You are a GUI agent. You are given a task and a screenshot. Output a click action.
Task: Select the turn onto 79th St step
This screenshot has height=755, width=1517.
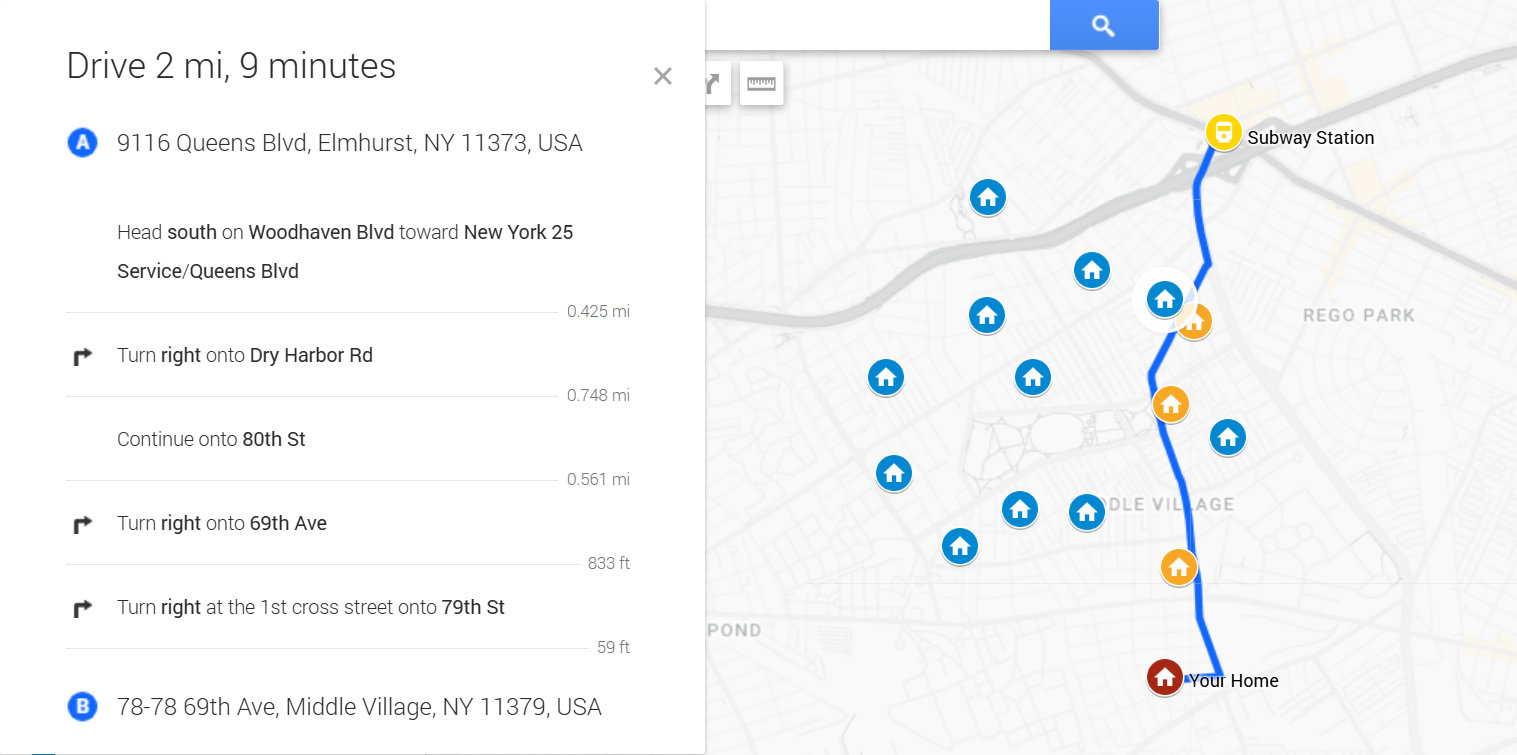coord(310,607)
